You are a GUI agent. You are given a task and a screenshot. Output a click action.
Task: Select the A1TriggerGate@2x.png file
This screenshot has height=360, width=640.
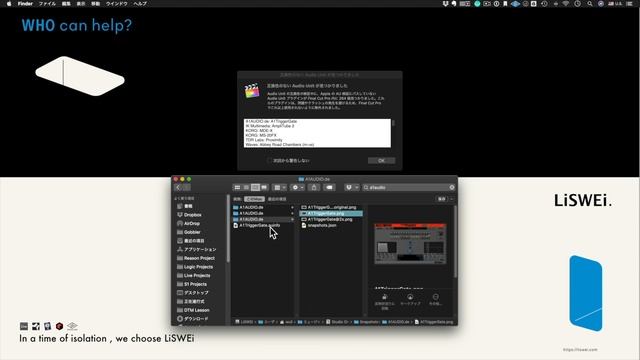point(331,219)
